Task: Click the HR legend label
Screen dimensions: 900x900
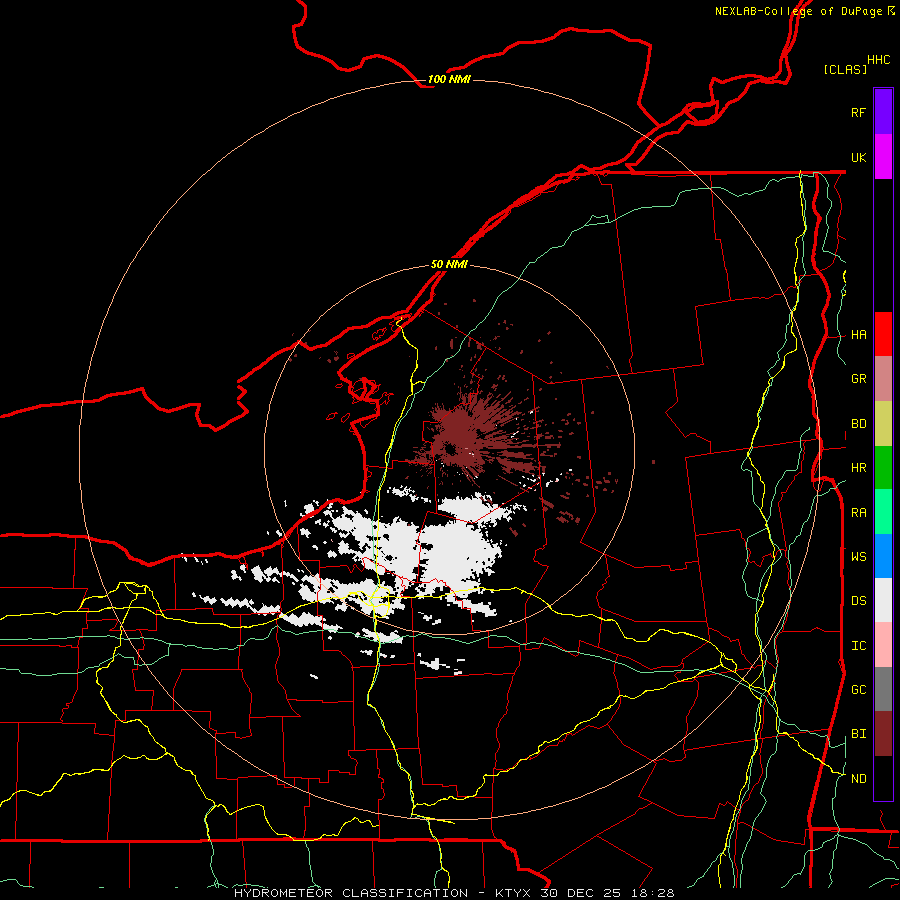Action: coord(859,468)
